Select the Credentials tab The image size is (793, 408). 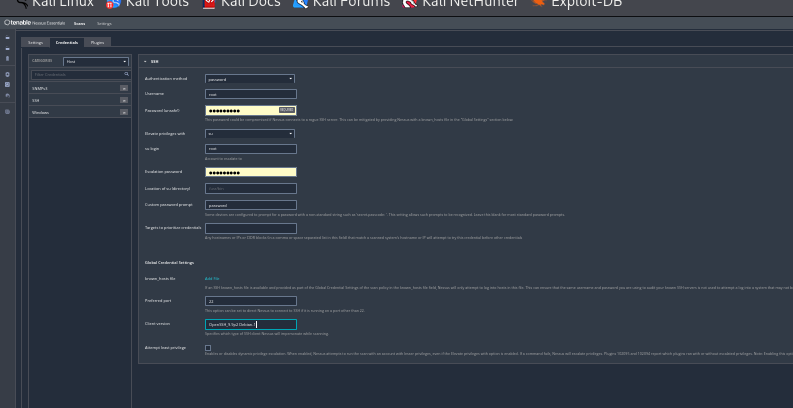(67, 42)
